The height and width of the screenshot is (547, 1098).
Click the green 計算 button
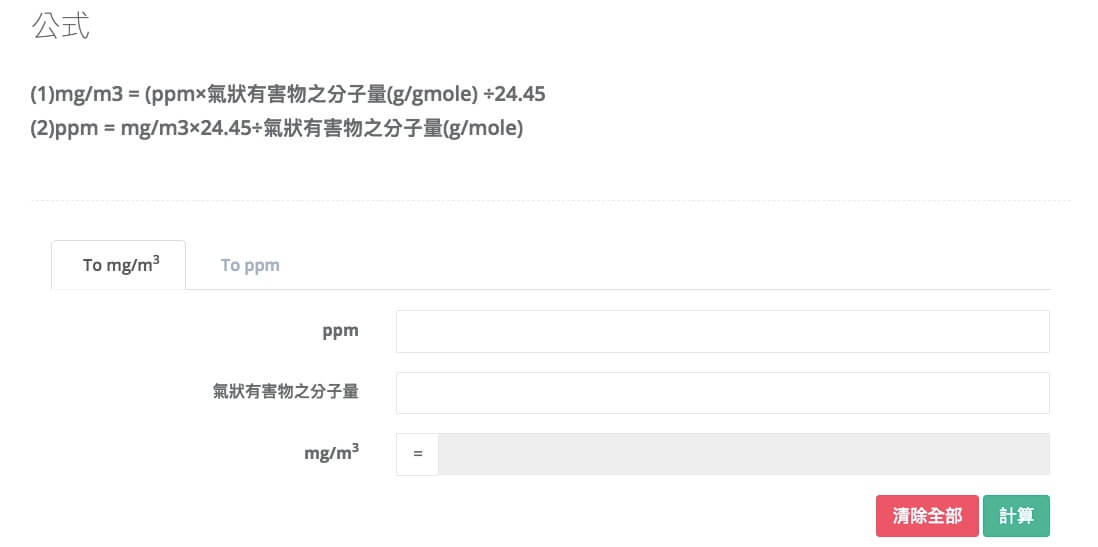click(x=1016, y=516)
